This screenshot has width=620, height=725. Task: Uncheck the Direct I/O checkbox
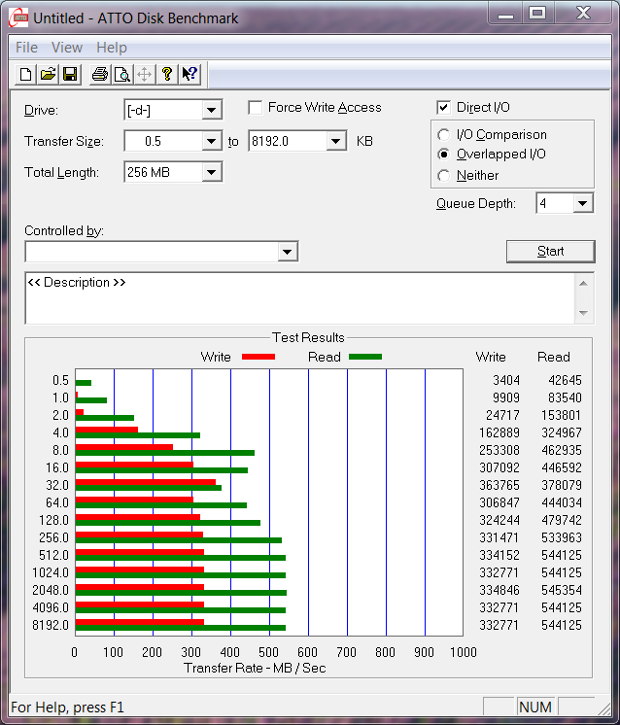tap(444, 108)
